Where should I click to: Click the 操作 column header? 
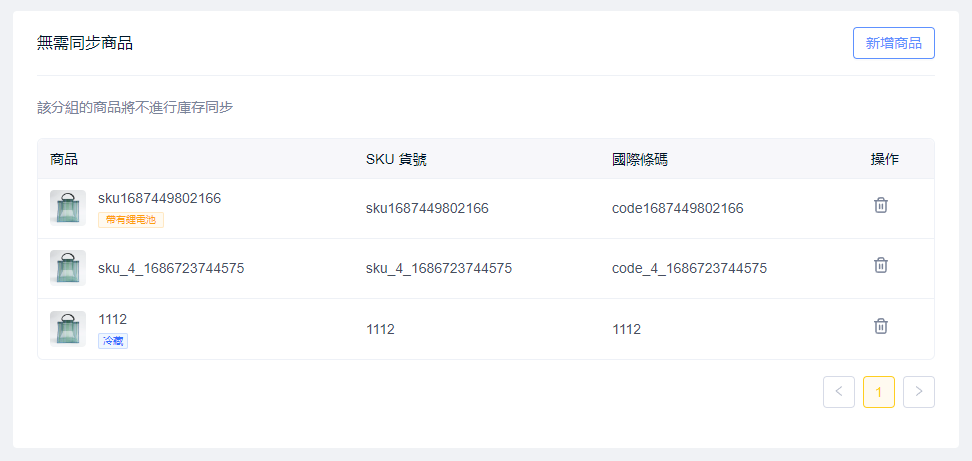pyautogui.click(x=885, y=159)
